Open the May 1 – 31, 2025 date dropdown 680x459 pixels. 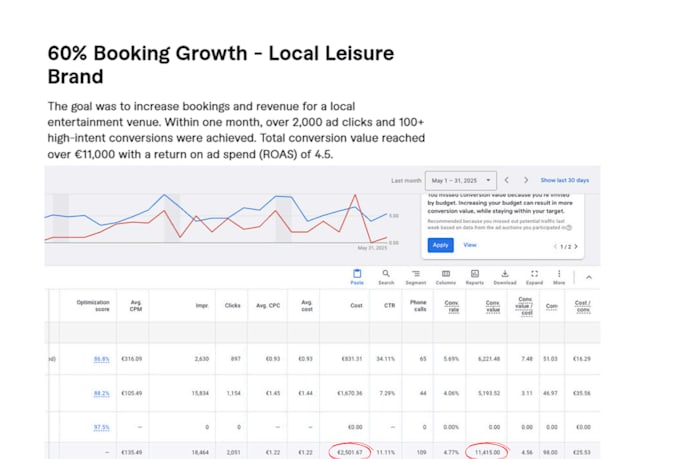[461, 180]
